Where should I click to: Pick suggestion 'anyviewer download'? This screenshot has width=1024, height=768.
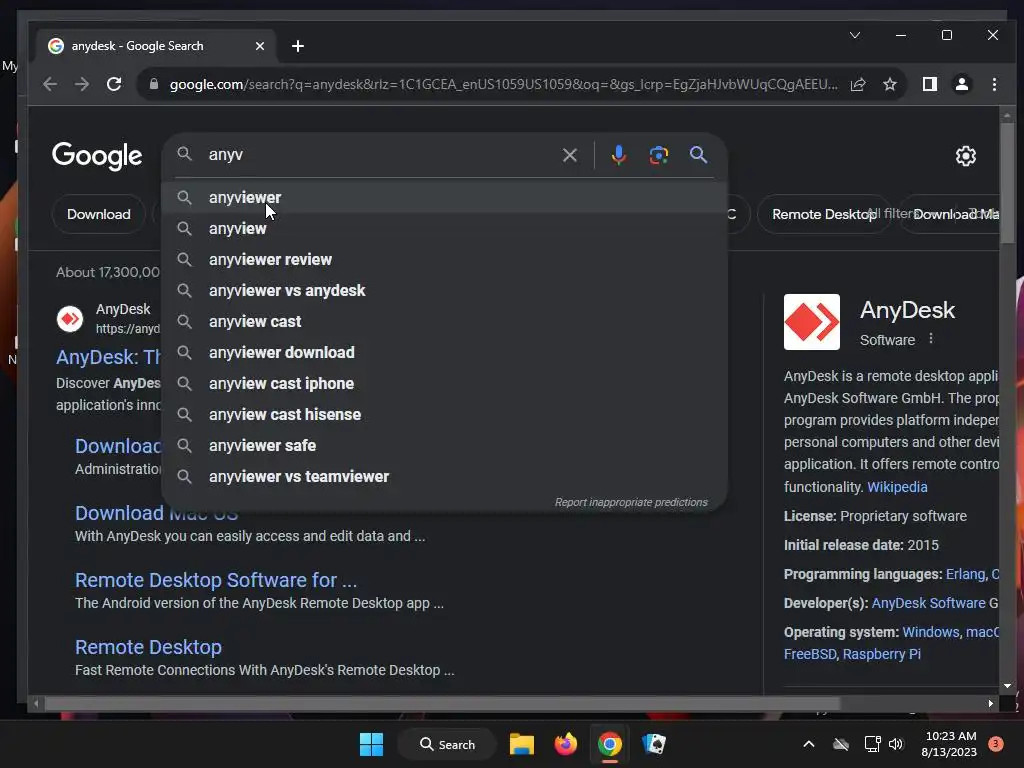click(444, 353)
